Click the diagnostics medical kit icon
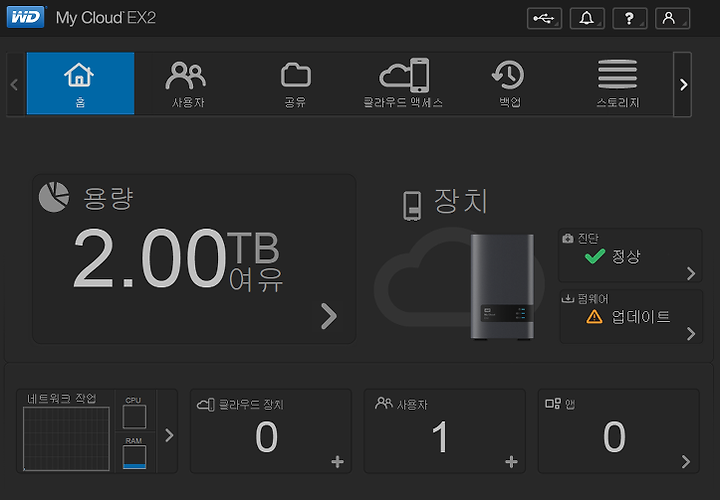 tap(568, 238)
